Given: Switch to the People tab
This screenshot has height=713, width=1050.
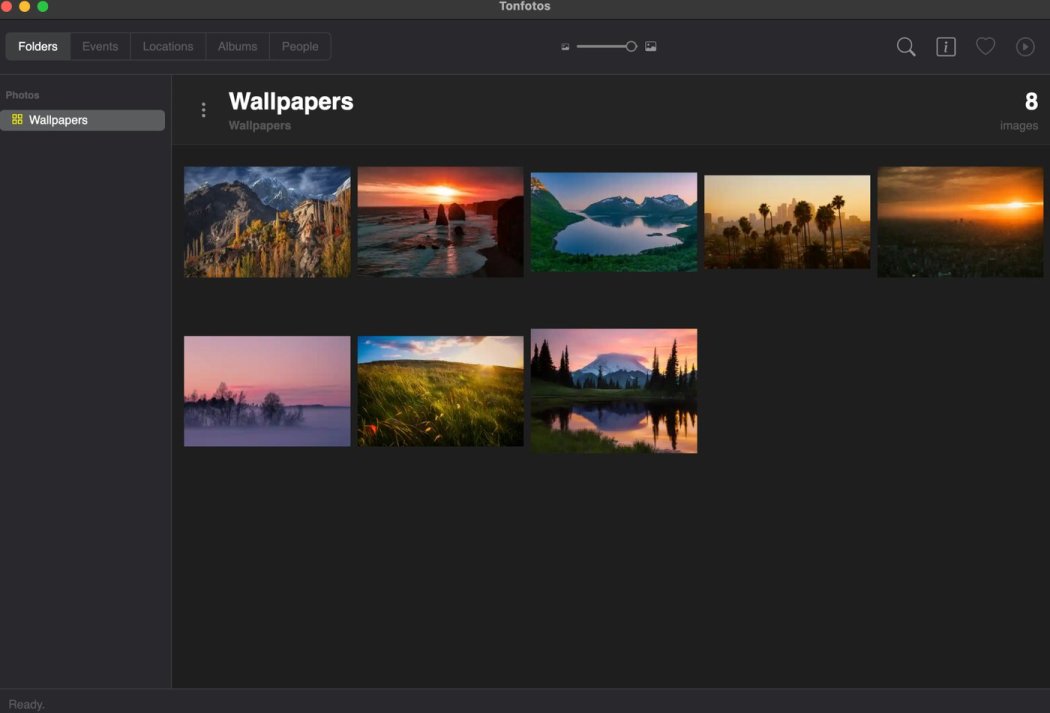Looking at the screenshot, I should [x=299, y=46].
